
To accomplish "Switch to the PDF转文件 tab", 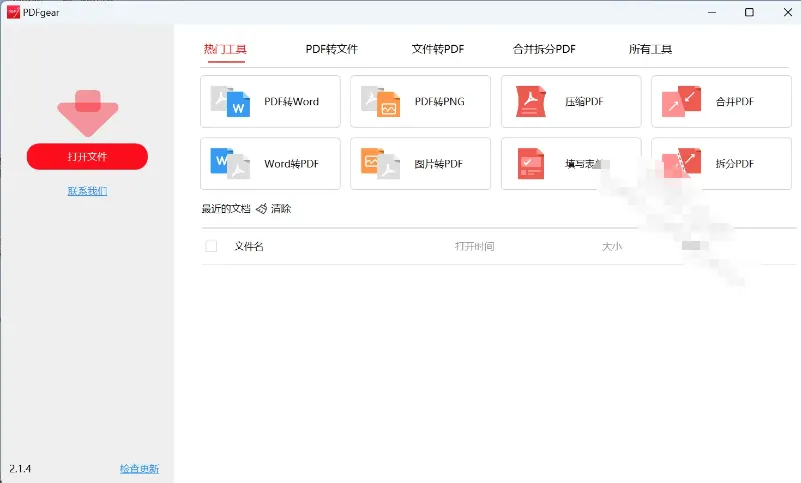I will (x=332, y=49).
